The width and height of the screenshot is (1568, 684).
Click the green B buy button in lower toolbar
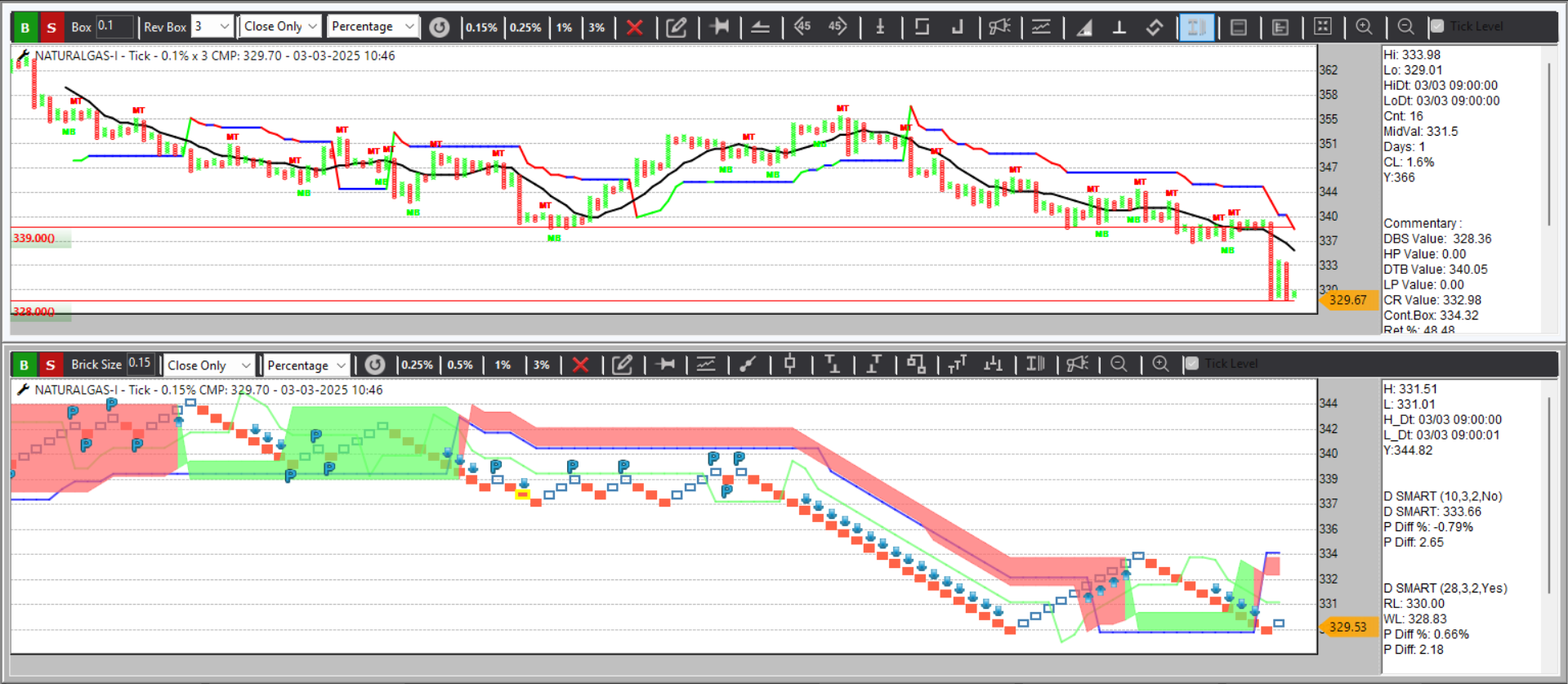point(24,364)
